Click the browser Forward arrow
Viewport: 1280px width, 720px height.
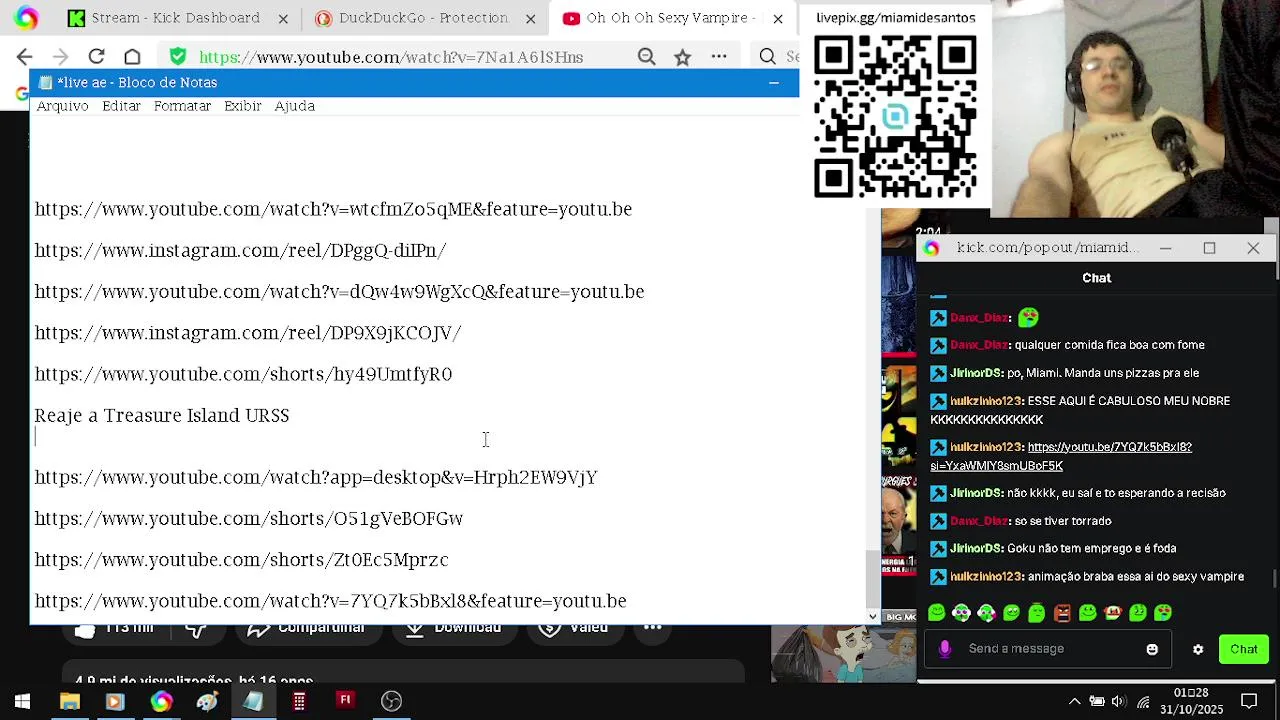pos(60,57)
